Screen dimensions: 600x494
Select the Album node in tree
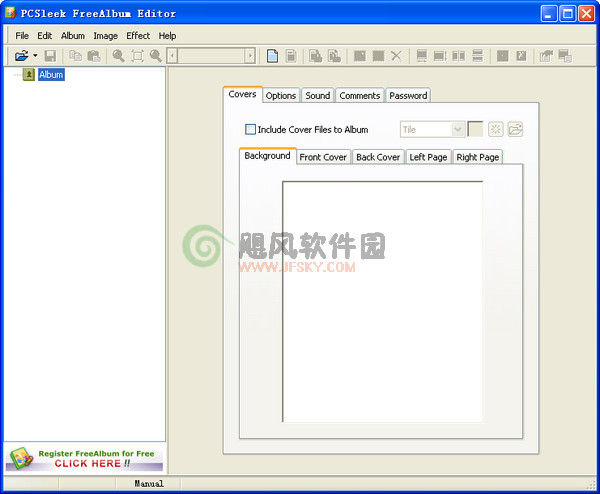[51, 74]
